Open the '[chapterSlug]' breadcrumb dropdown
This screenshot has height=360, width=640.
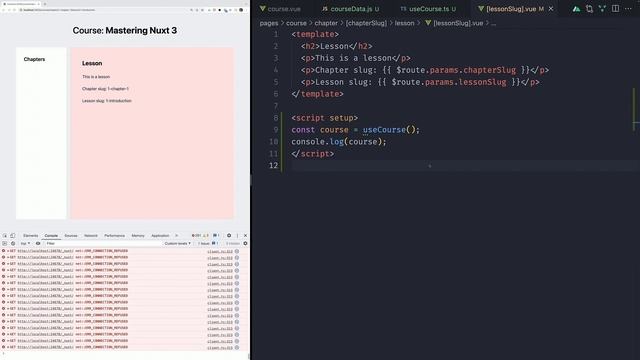point(366,23)
